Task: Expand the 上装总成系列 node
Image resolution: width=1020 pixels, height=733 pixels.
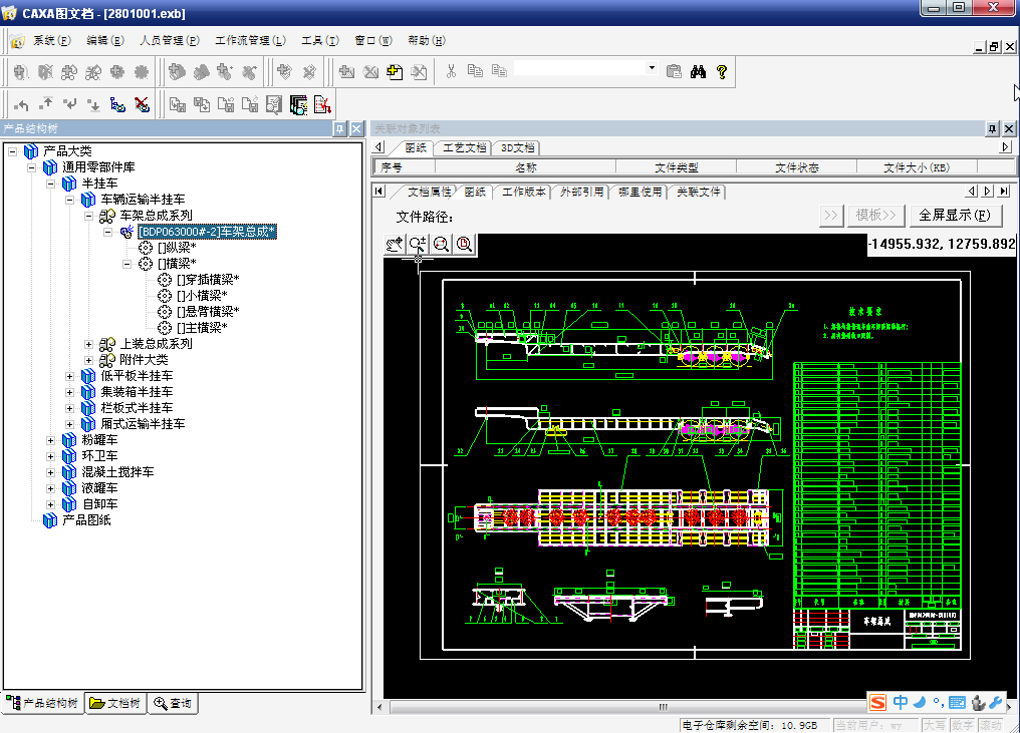Action: pyautogui.click(x=89, y=344)
